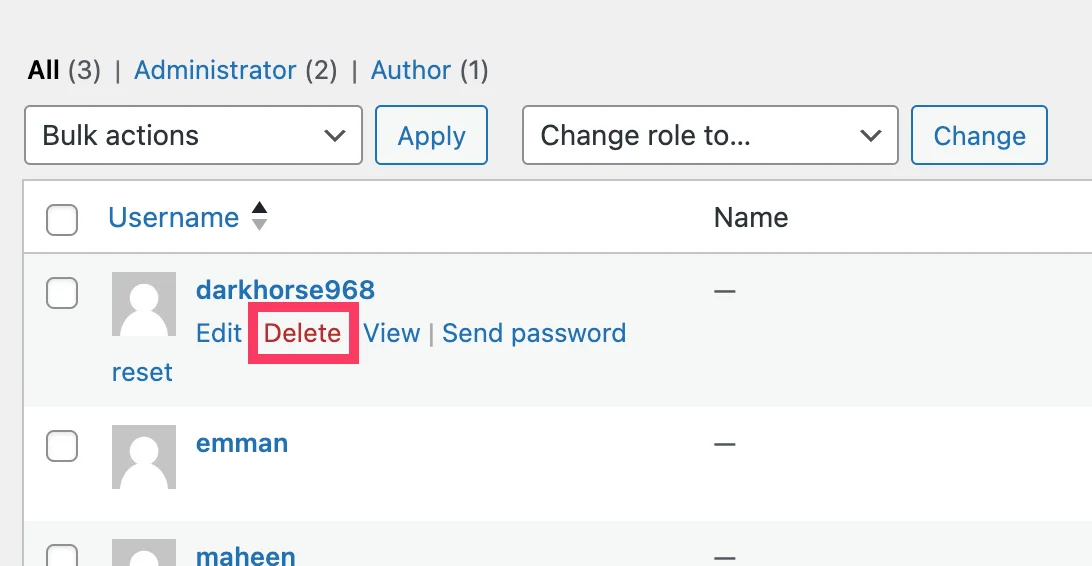Check the box for user darkhorse968

click(62, 293)
